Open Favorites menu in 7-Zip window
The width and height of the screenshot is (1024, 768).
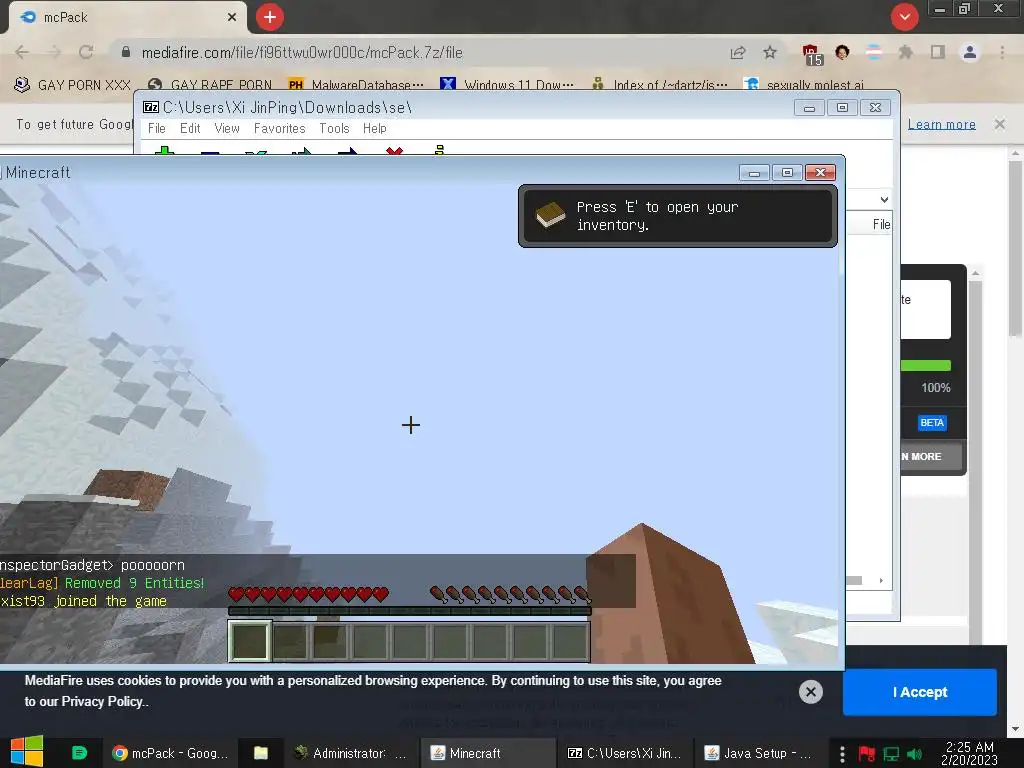[280, 129]
